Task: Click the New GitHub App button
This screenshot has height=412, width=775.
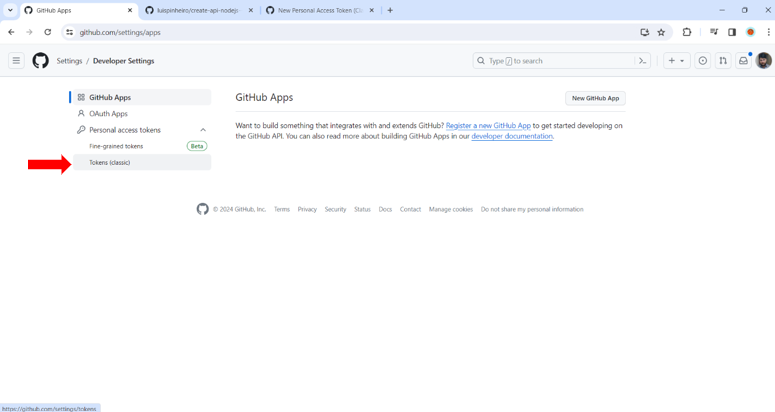Action: coord(595,98)
